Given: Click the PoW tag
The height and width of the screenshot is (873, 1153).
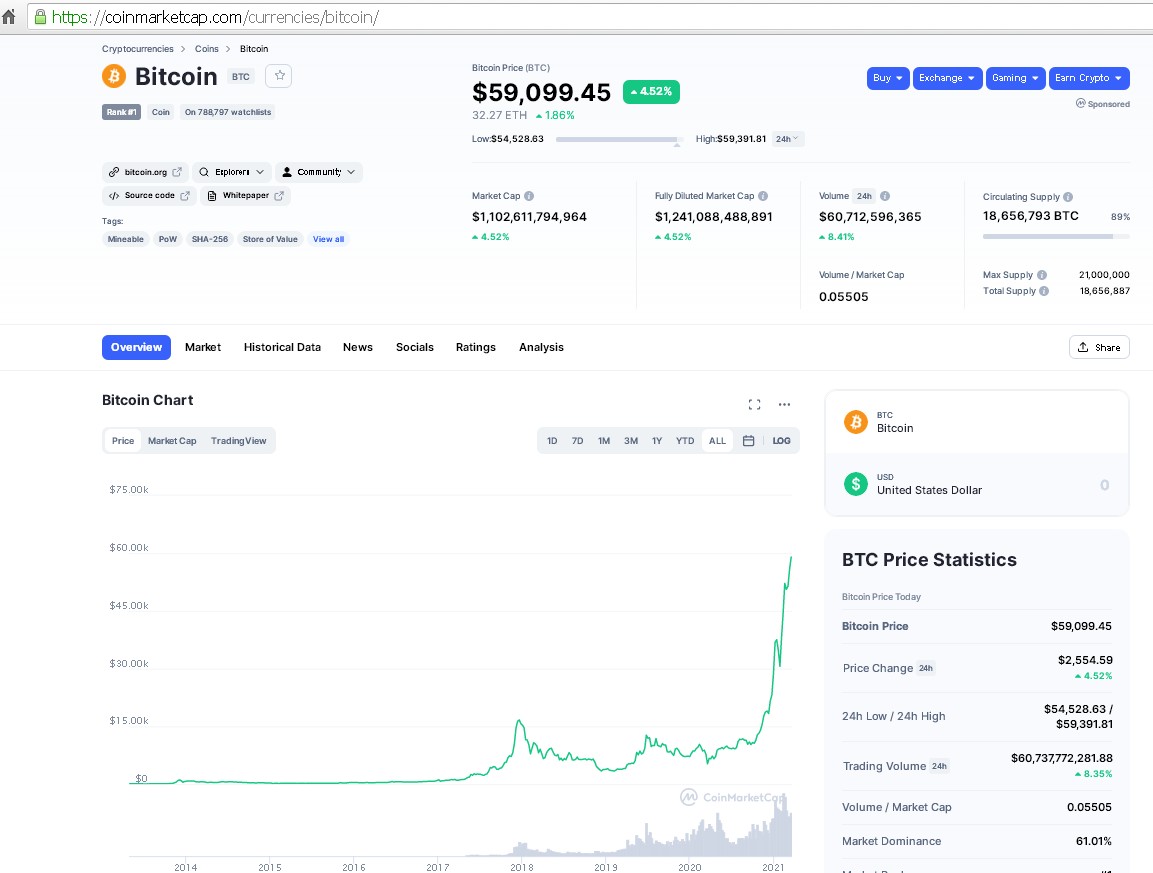Looking at the screenshot, I should pos(168,239).
